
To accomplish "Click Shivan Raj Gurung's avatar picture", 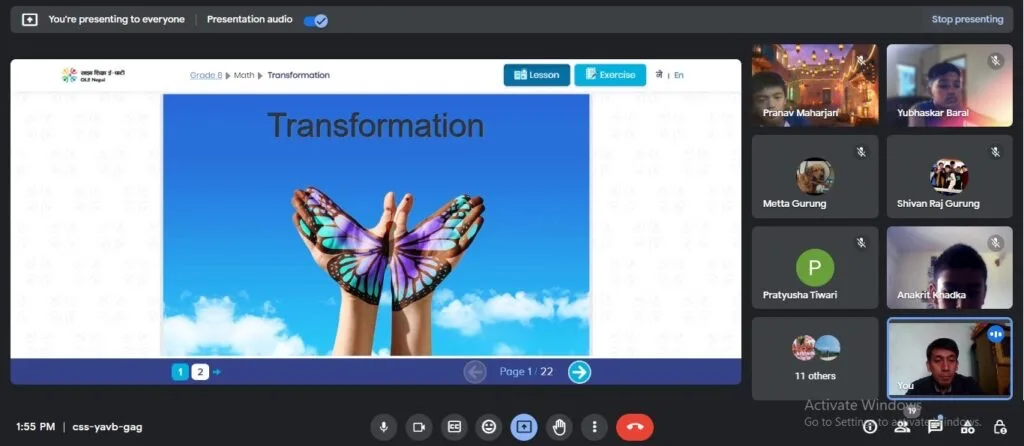I will tap(949, 176).
